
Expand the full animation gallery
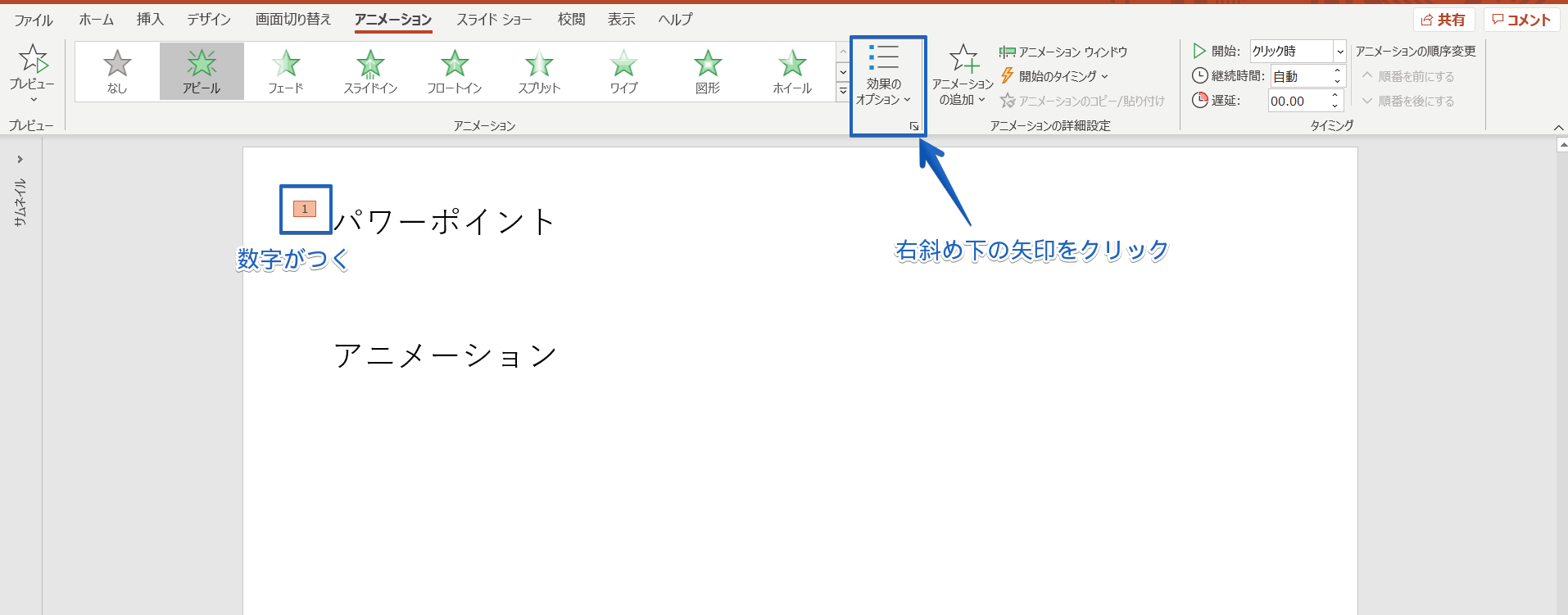(x=843, y=91)
